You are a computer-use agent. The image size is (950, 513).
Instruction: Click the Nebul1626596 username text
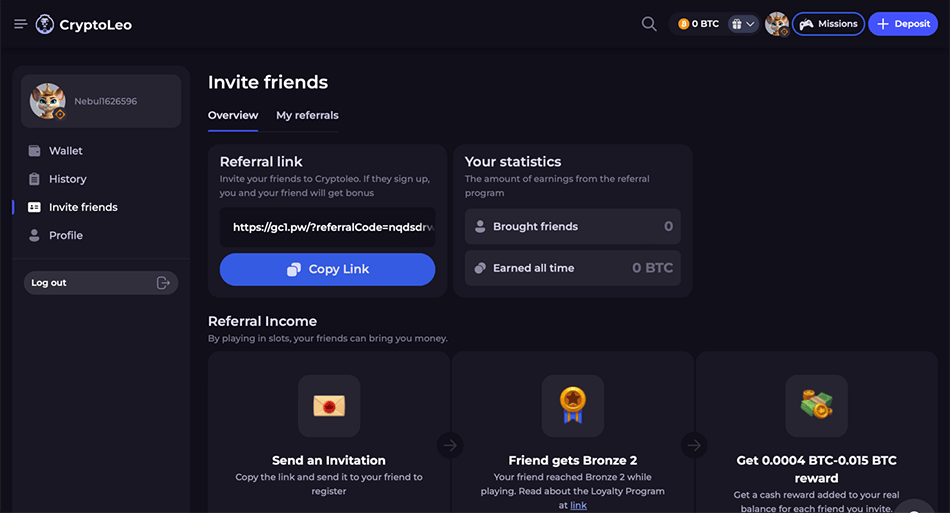click(105, 101)
